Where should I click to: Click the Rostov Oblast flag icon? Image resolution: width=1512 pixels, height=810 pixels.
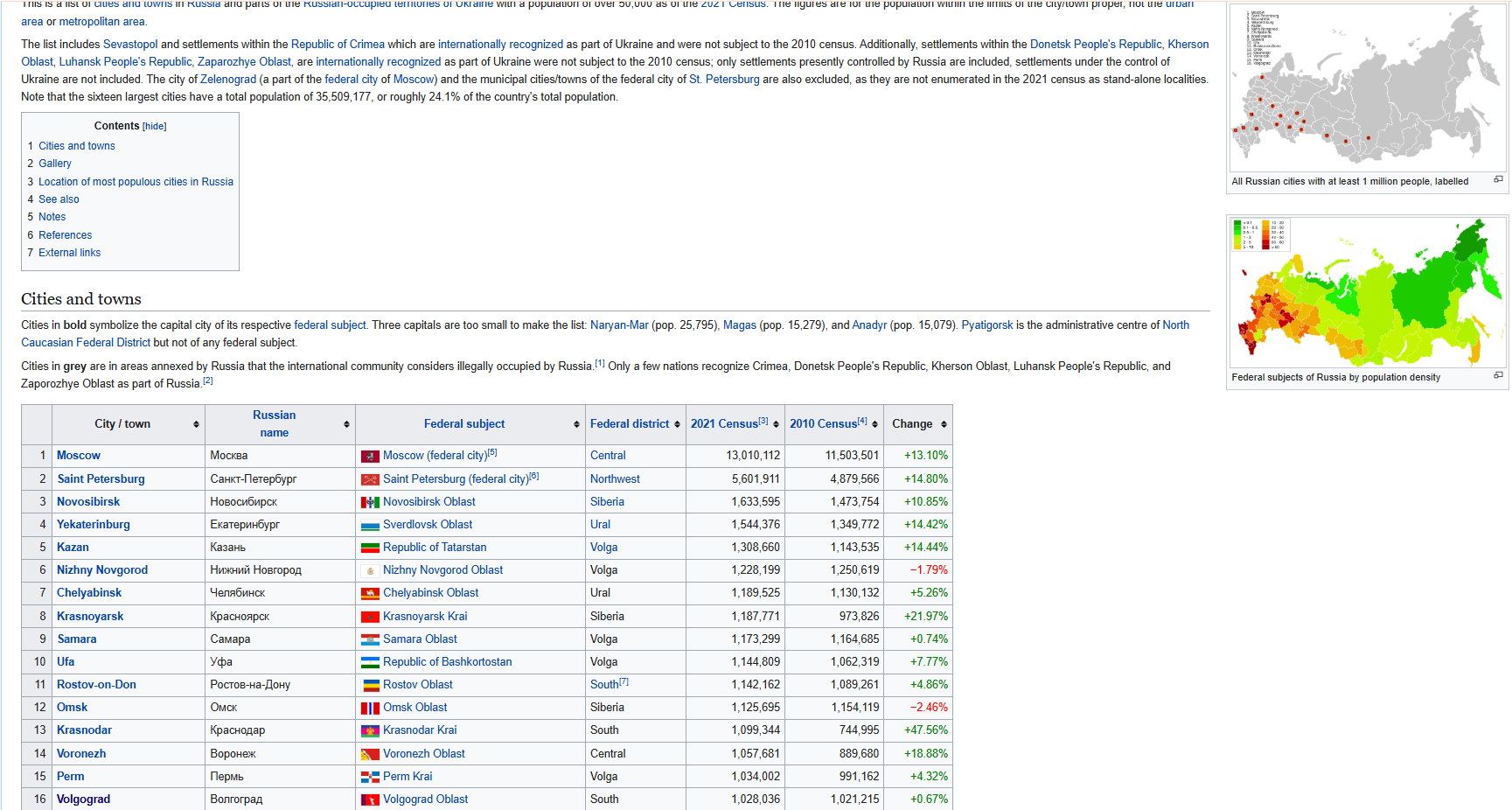[370, 685]
